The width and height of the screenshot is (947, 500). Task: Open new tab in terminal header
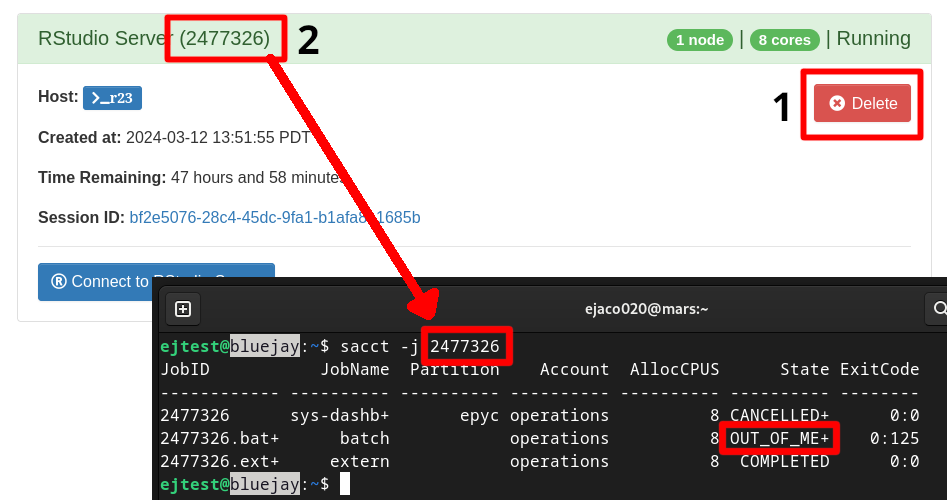182,309
